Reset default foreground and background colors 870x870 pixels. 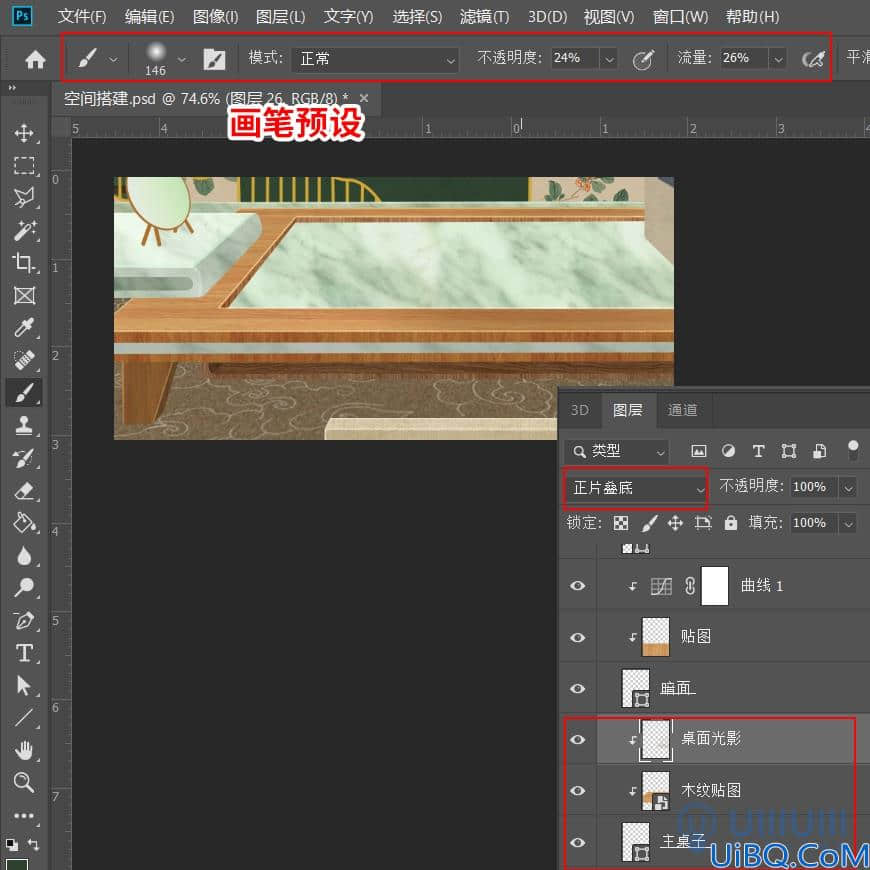(x=12, y=844)
